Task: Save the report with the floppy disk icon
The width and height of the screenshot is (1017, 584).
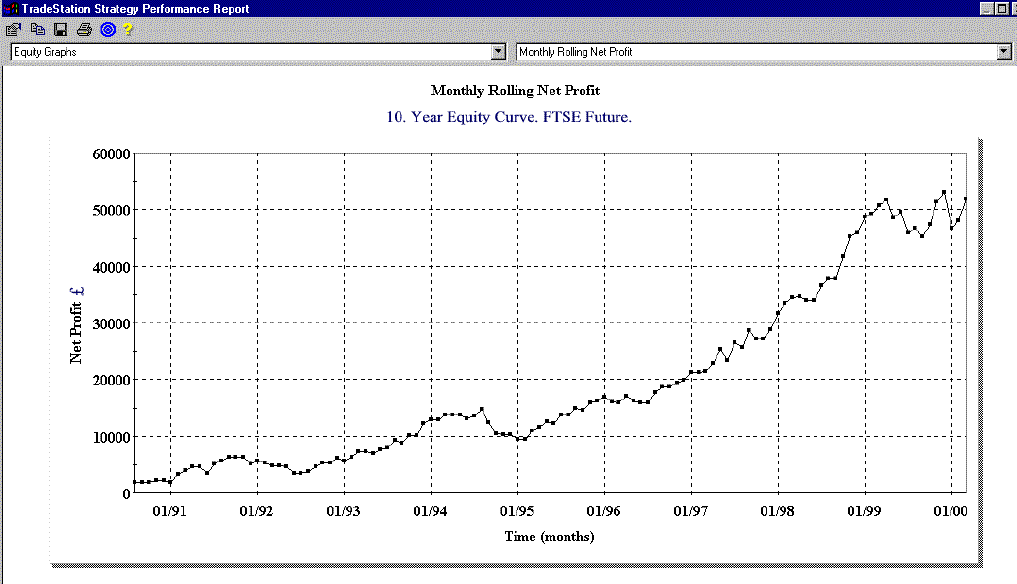Action: tap(61, 29)
